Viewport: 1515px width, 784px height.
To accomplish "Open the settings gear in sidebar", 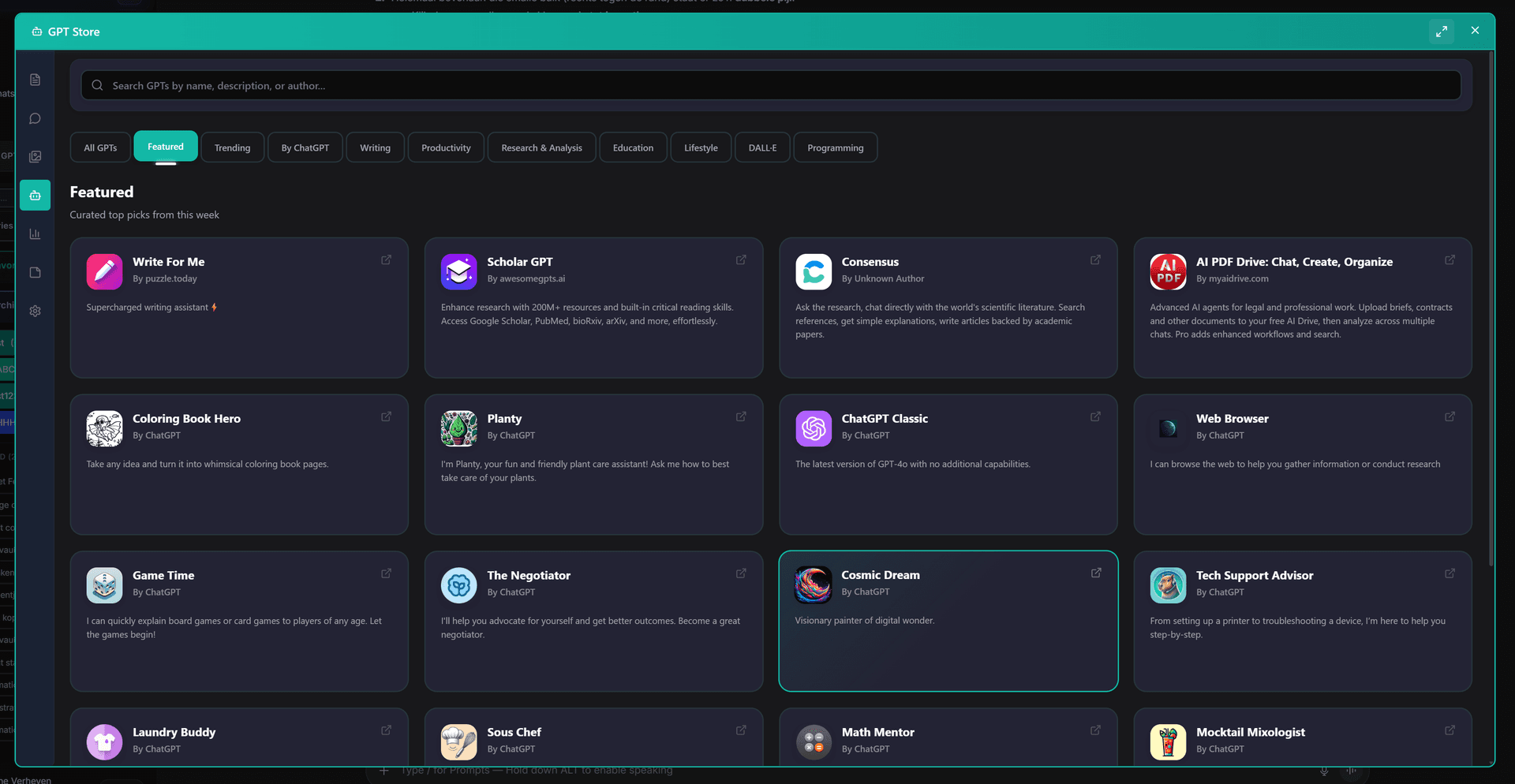I will (35, 311).
